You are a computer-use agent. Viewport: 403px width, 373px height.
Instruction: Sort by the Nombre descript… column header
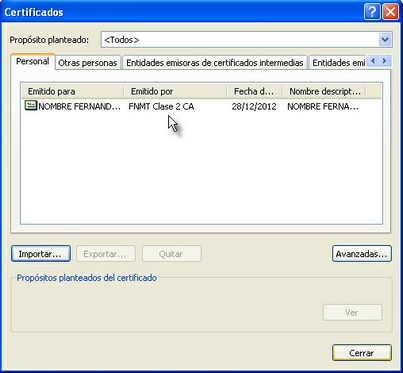click(324, 91)
